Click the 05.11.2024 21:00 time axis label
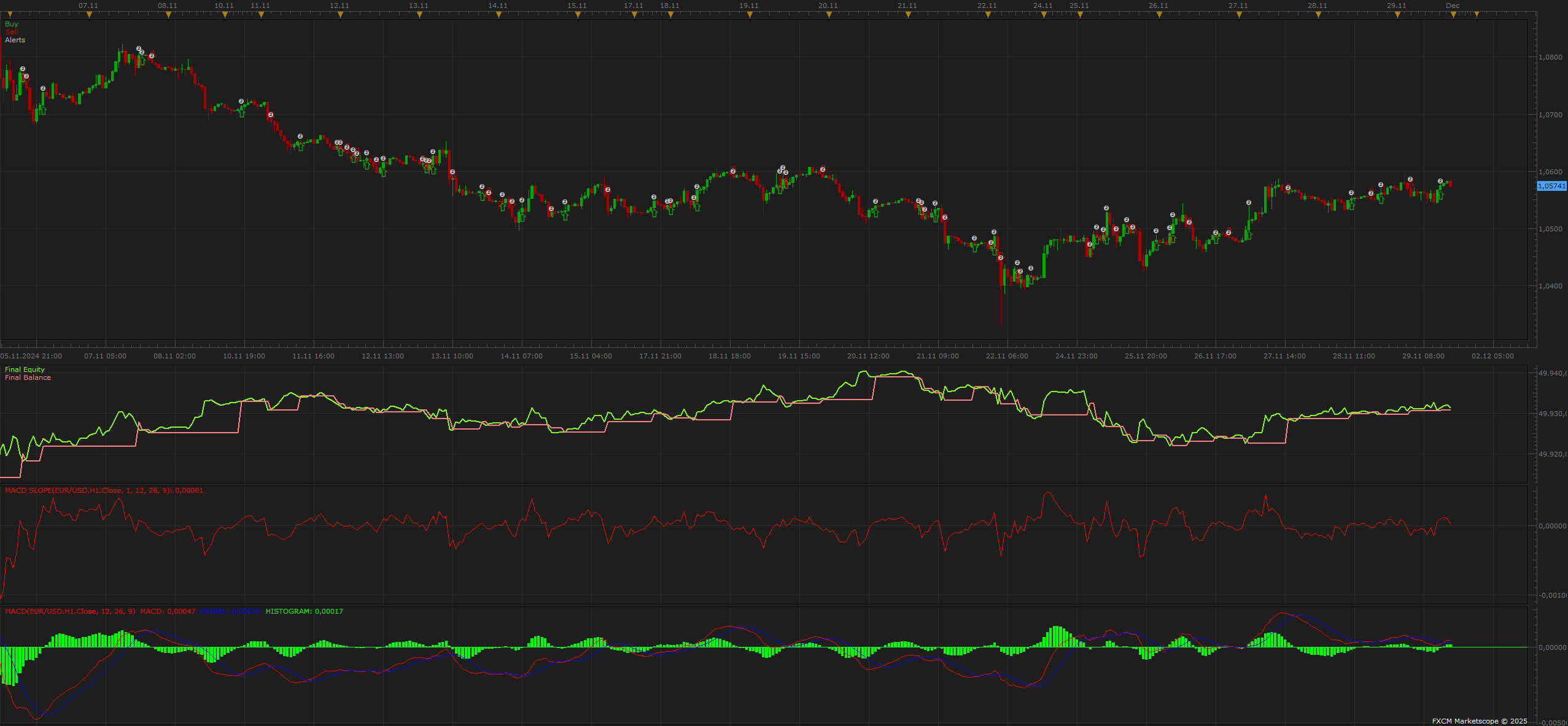The image size is (1568, 726). click(x=31, y=356)
